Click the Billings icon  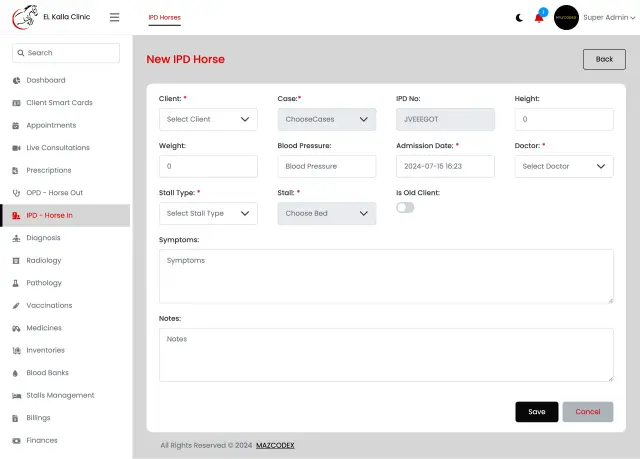pyautogui.click(x=15, y=418)
